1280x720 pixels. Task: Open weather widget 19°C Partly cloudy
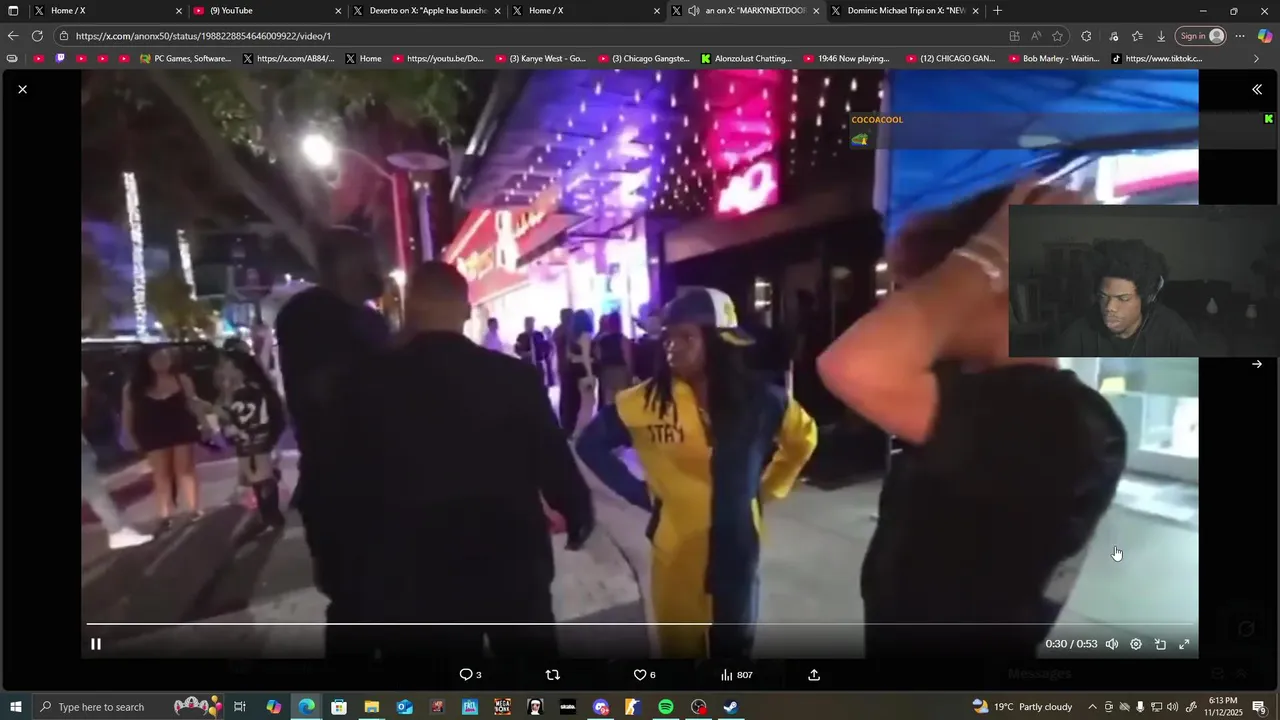(1022, 707)
